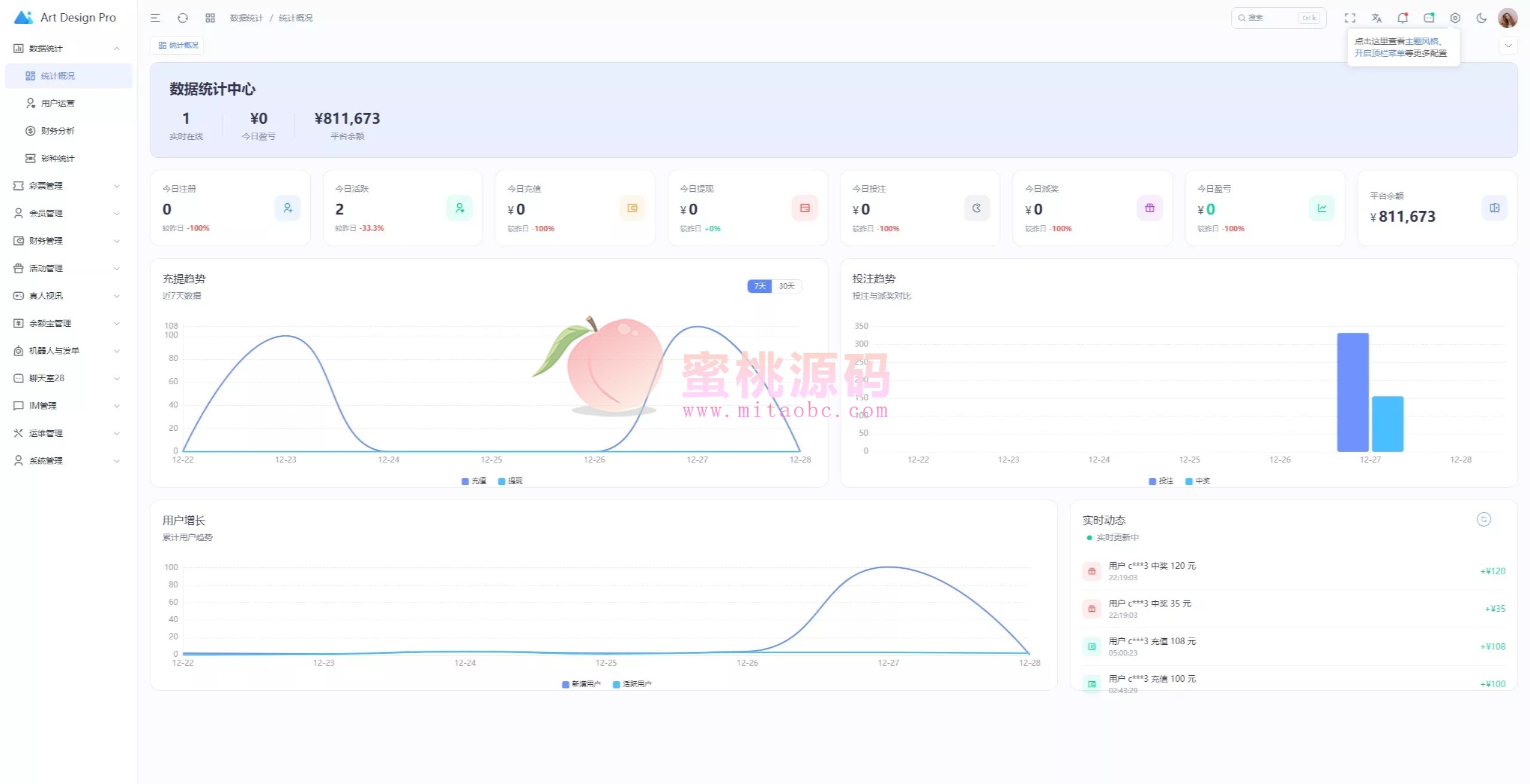This screenshot has width=1530, height=784.
Task: Open the tab bar dropdown chevron
Action: (x=1508, y=45)
